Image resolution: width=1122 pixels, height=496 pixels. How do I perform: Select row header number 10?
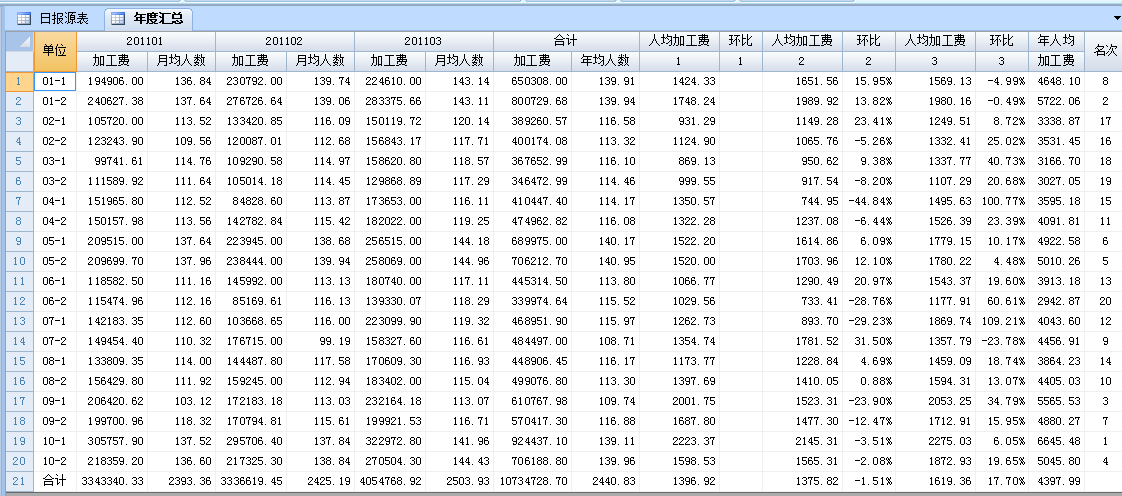coord(17,261)
